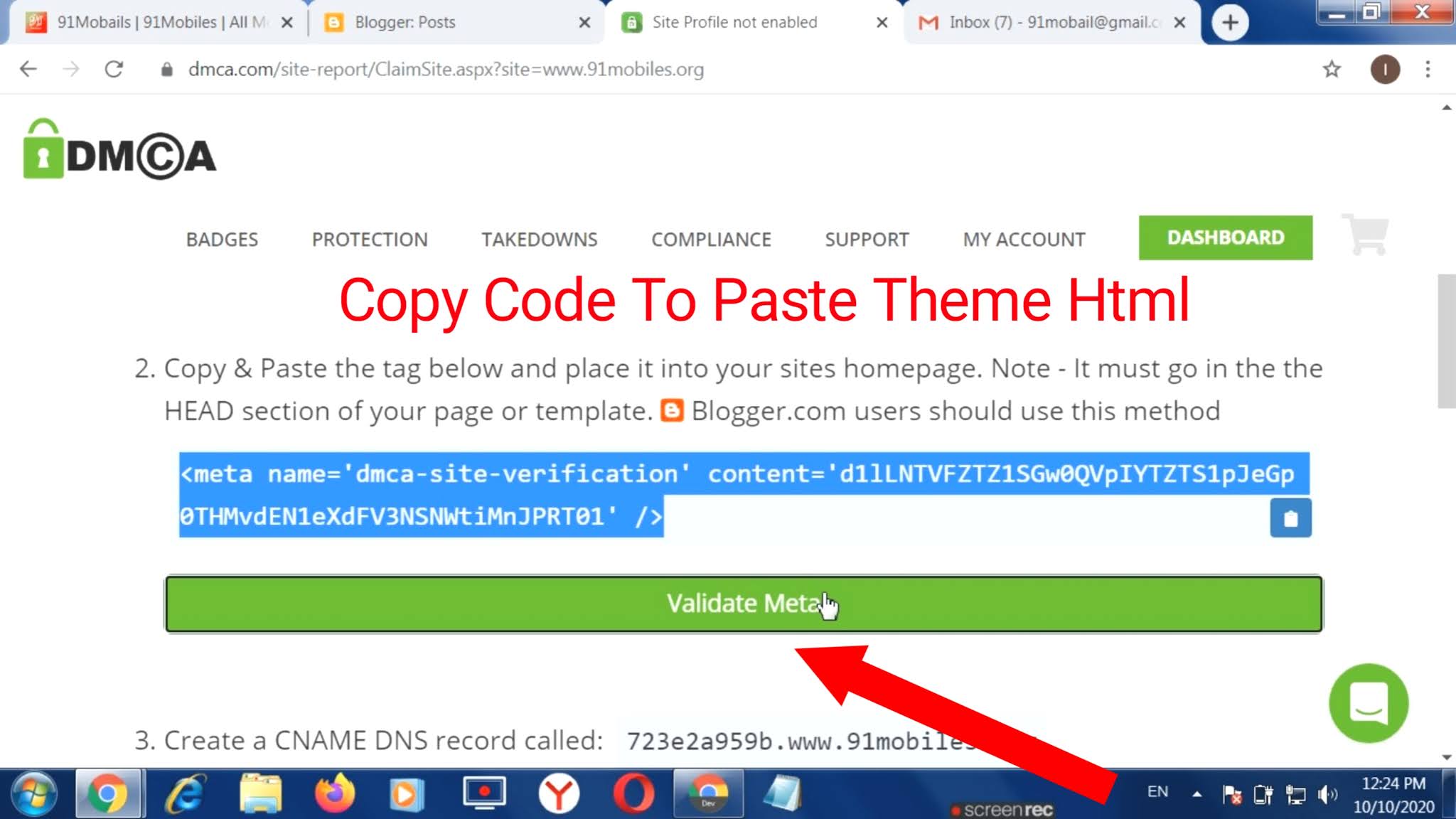Open Action Center flag tray icon

pyautogui.click(x=1231, y=794)
